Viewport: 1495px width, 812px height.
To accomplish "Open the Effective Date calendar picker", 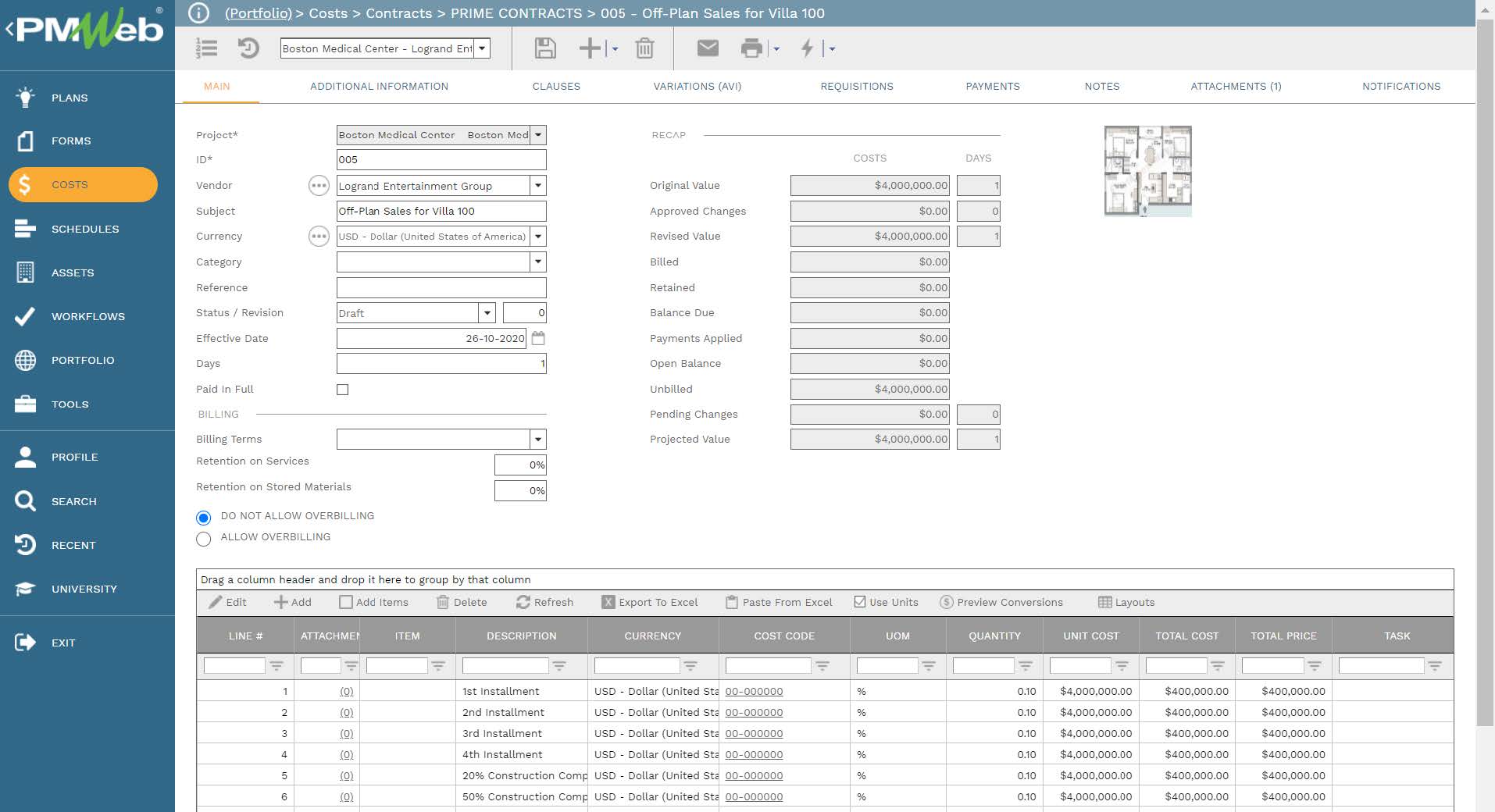I will (x=538, y=338).
